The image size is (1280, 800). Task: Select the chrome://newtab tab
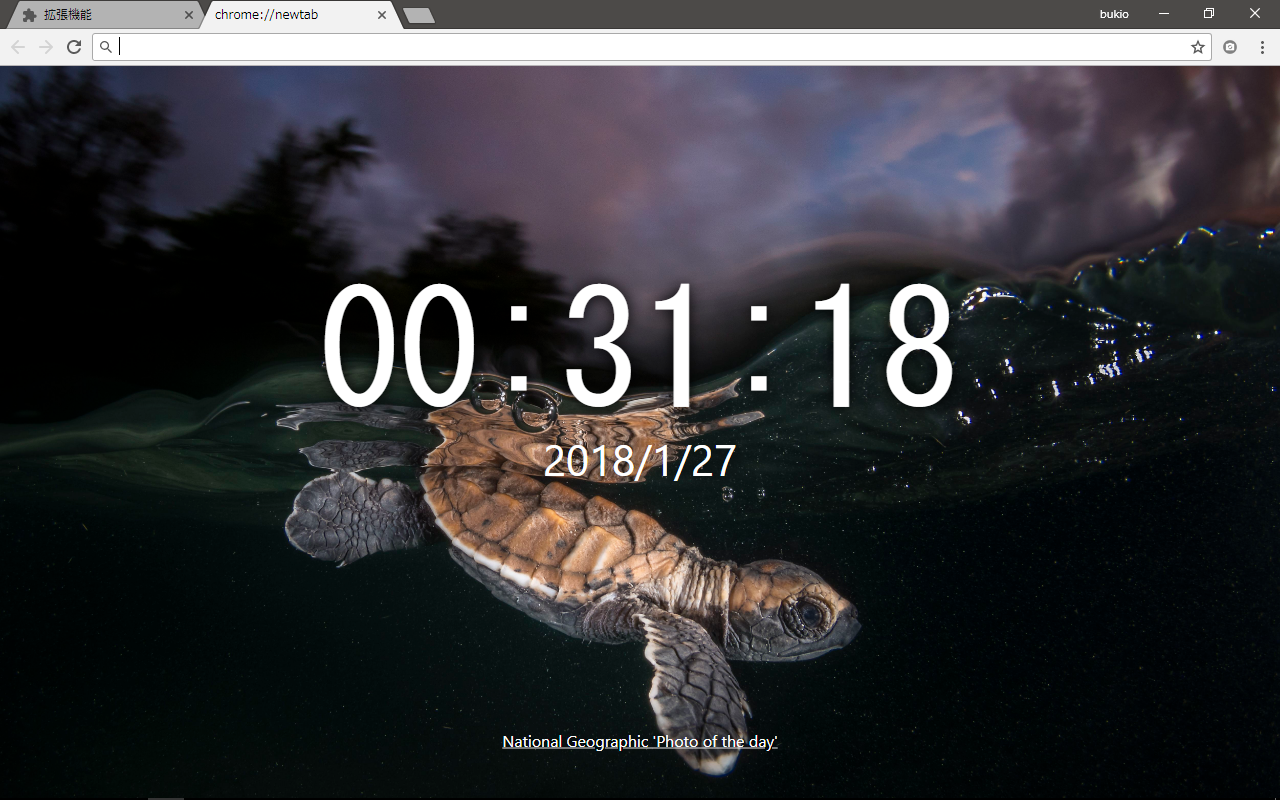click(x=270, y=15)
